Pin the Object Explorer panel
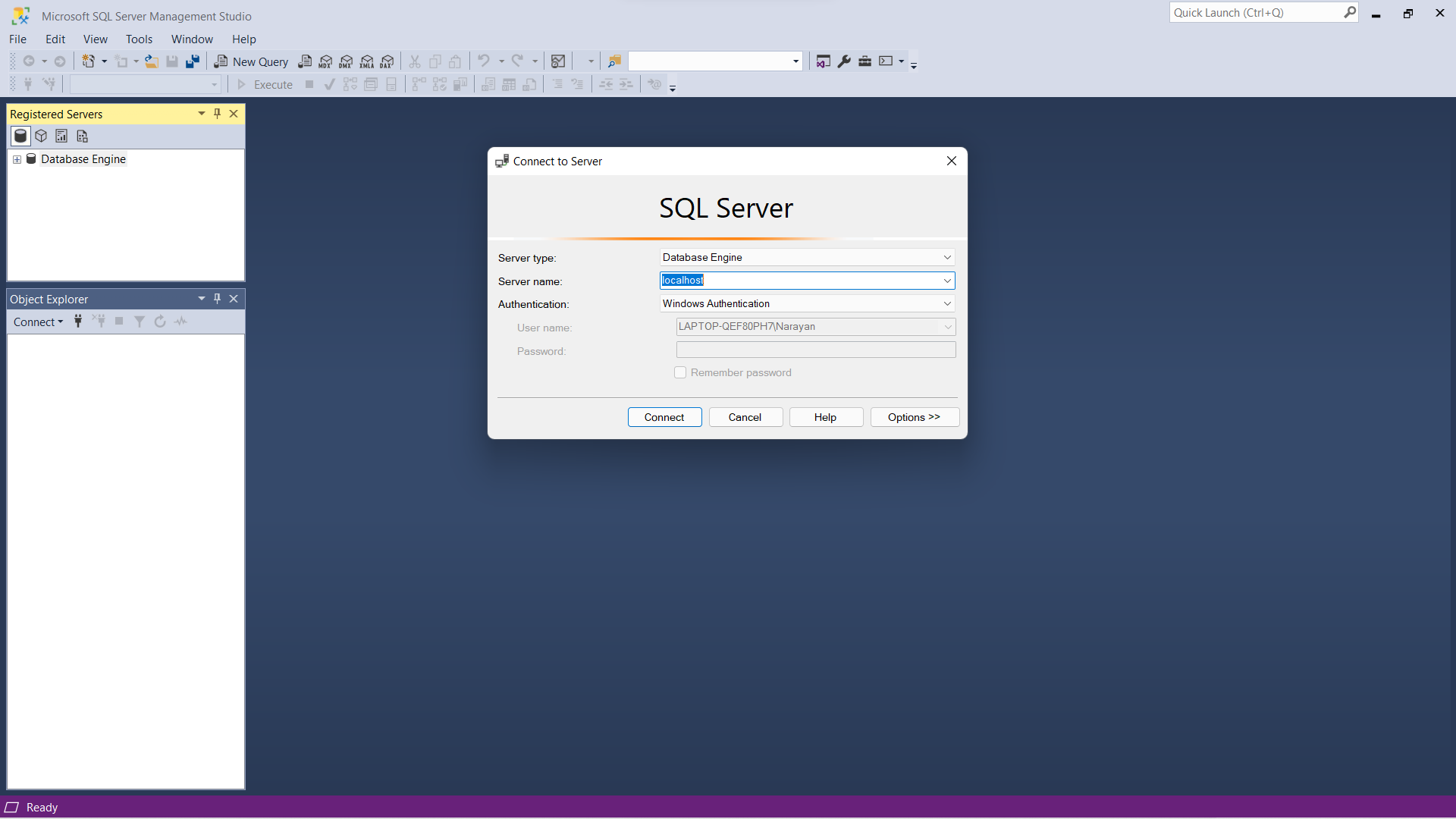 click(x=218, y=299)
